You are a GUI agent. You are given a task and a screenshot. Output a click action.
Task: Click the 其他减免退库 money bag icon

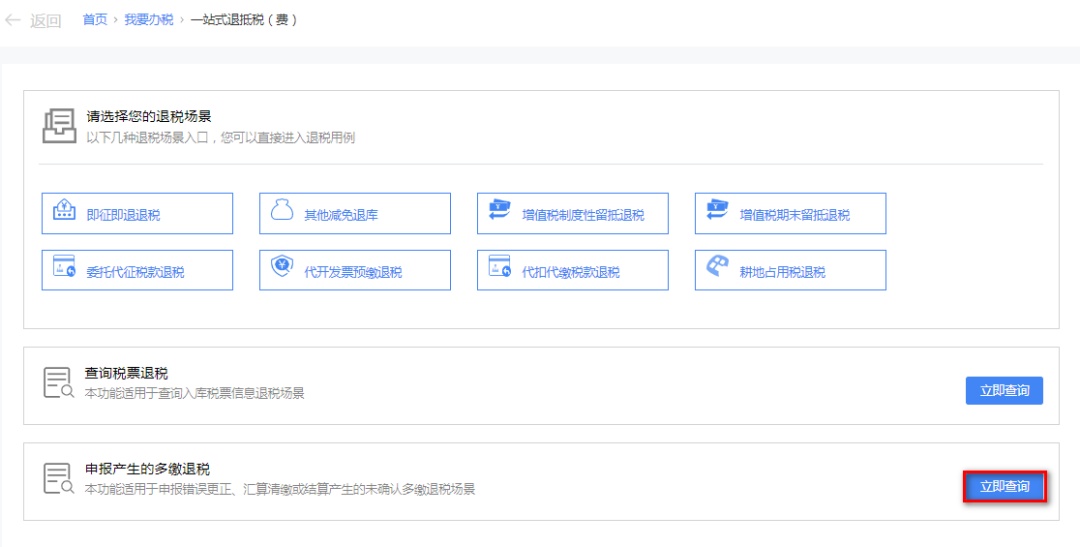click(282, 212)
